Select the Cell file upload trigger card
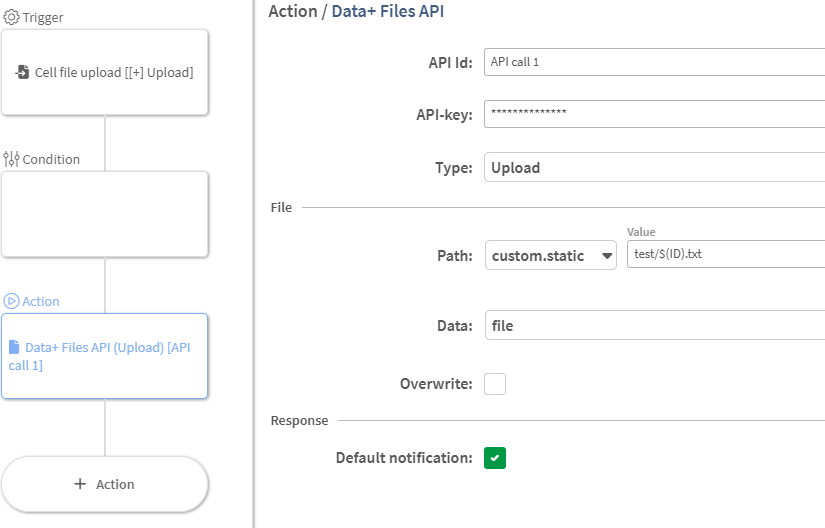The height and width of the screenshot is (528, 825). [105, 73]
